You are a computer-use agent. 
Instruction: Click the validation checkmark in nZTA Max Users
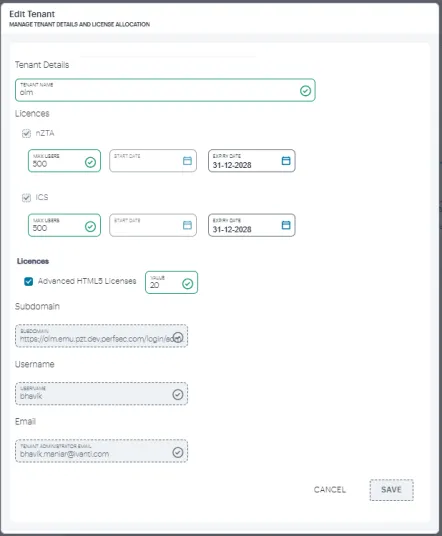tap(90, 162)
